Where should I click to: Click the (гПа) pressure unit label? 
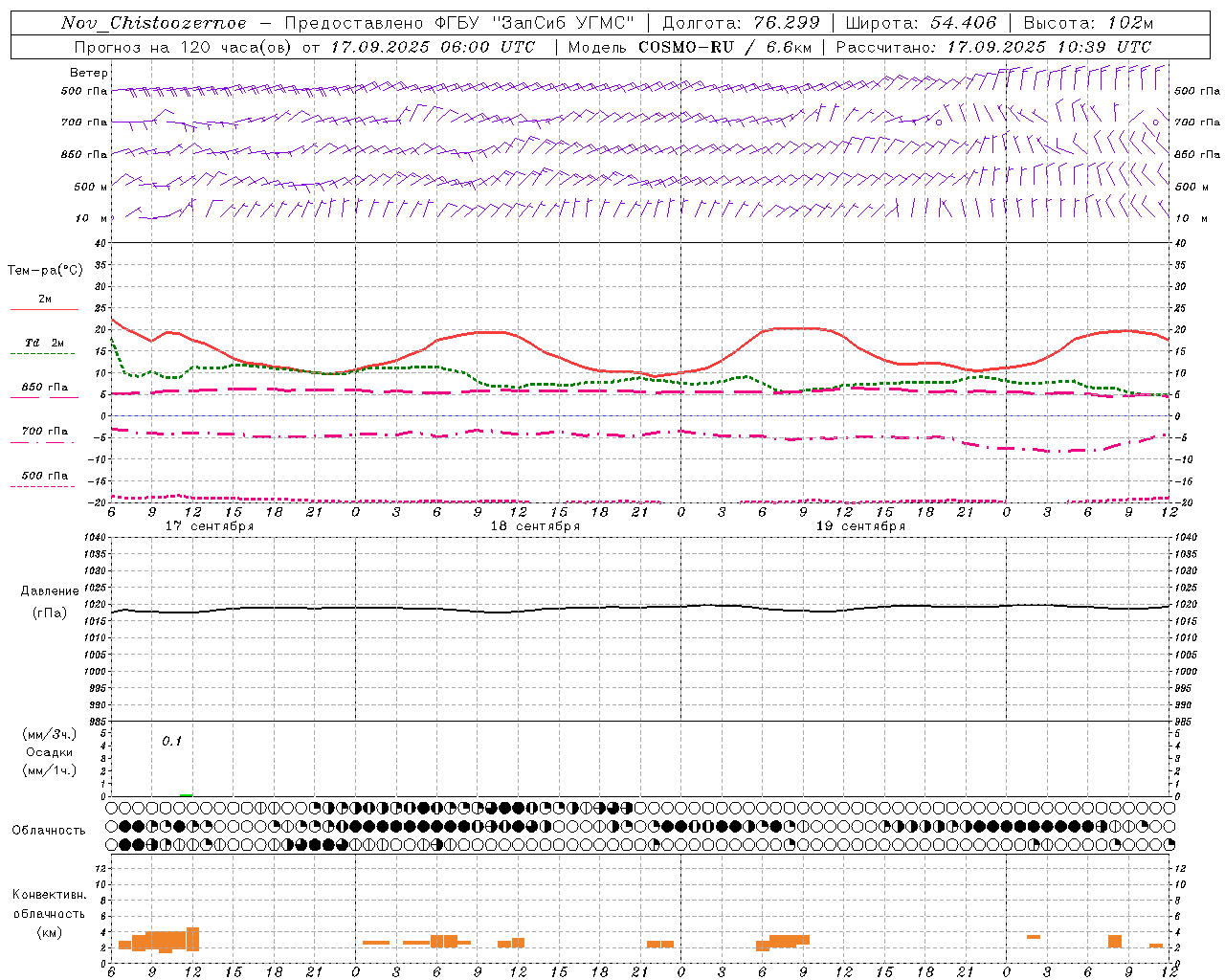pos(49,613)
